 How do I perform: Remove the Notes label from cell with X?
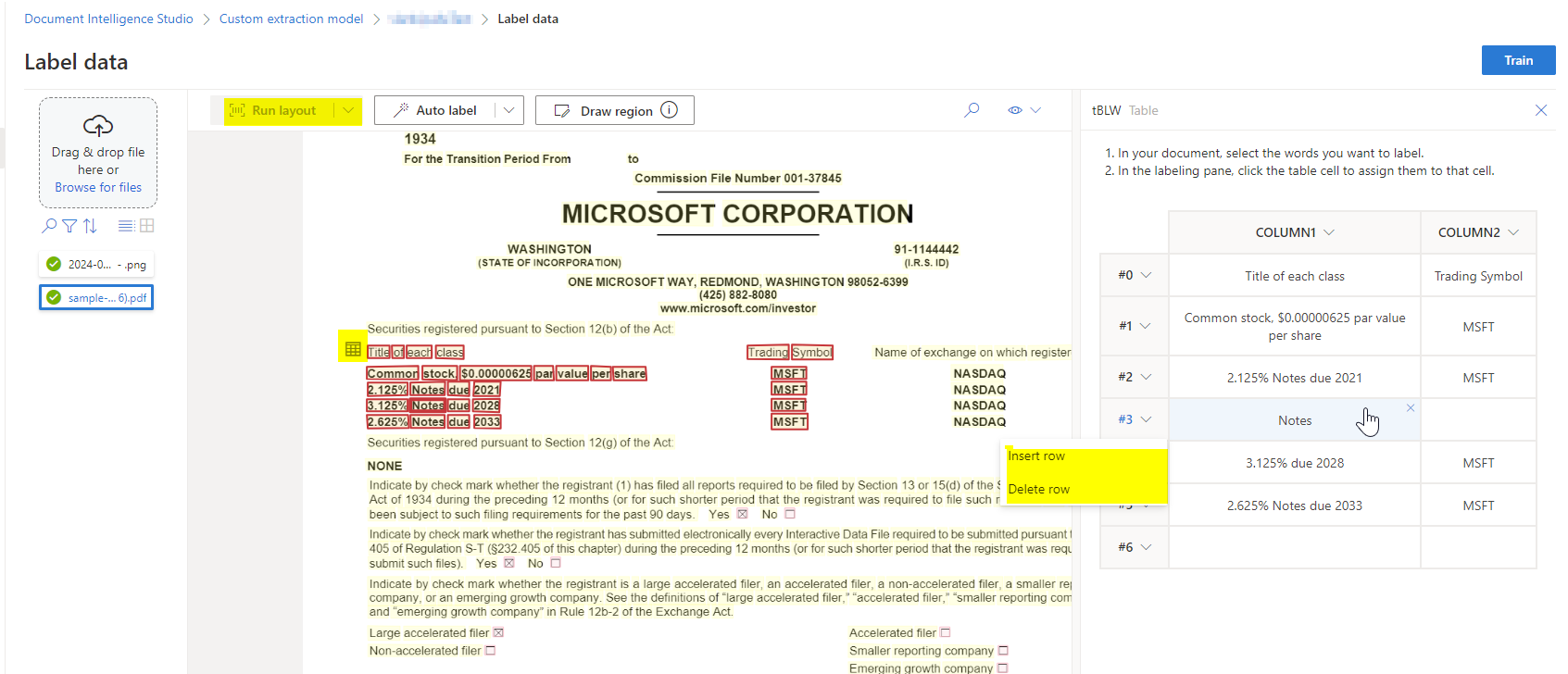(x=1411, y=408)
